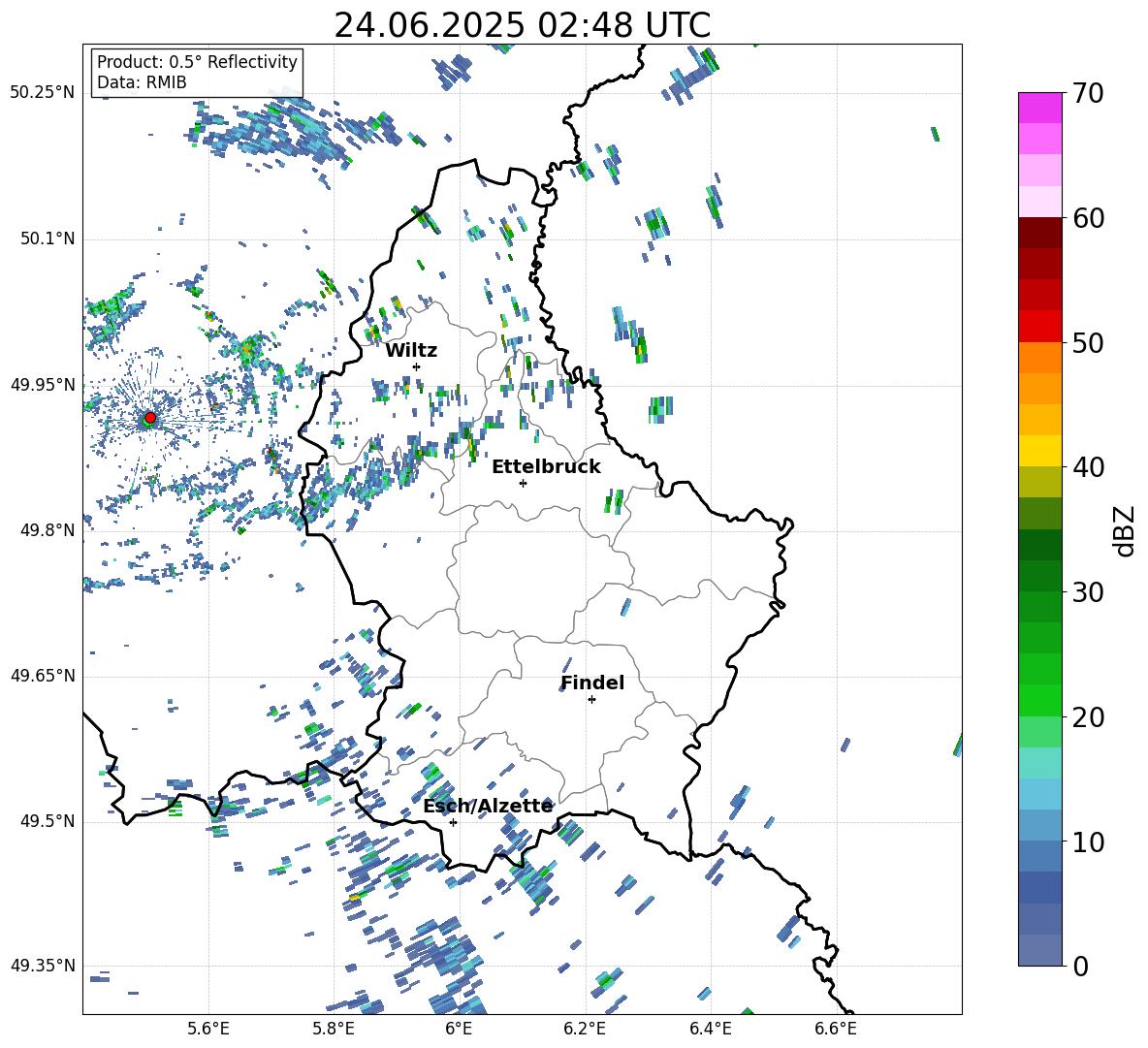Click the 49.65°N latitude label

(43, 675)
